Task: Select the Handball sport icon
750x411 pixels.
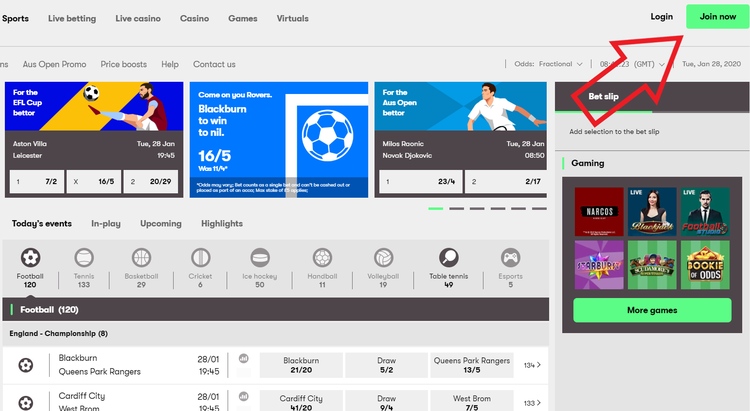Action: point(322,258)
